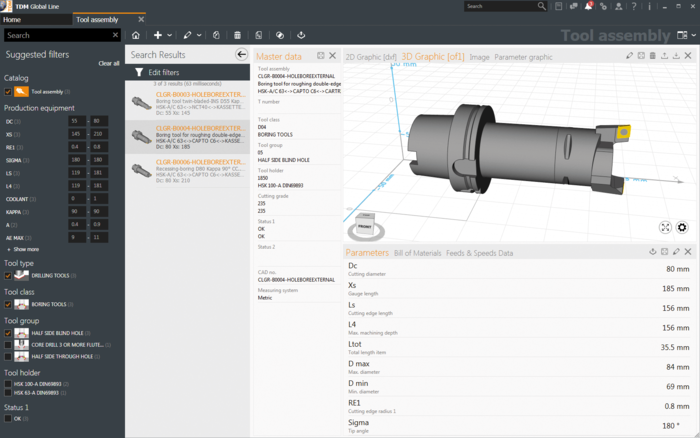Click the XS maximum value field 210
Image resolution: width=700 pixels, height=438 pixels.
[99, 134]
